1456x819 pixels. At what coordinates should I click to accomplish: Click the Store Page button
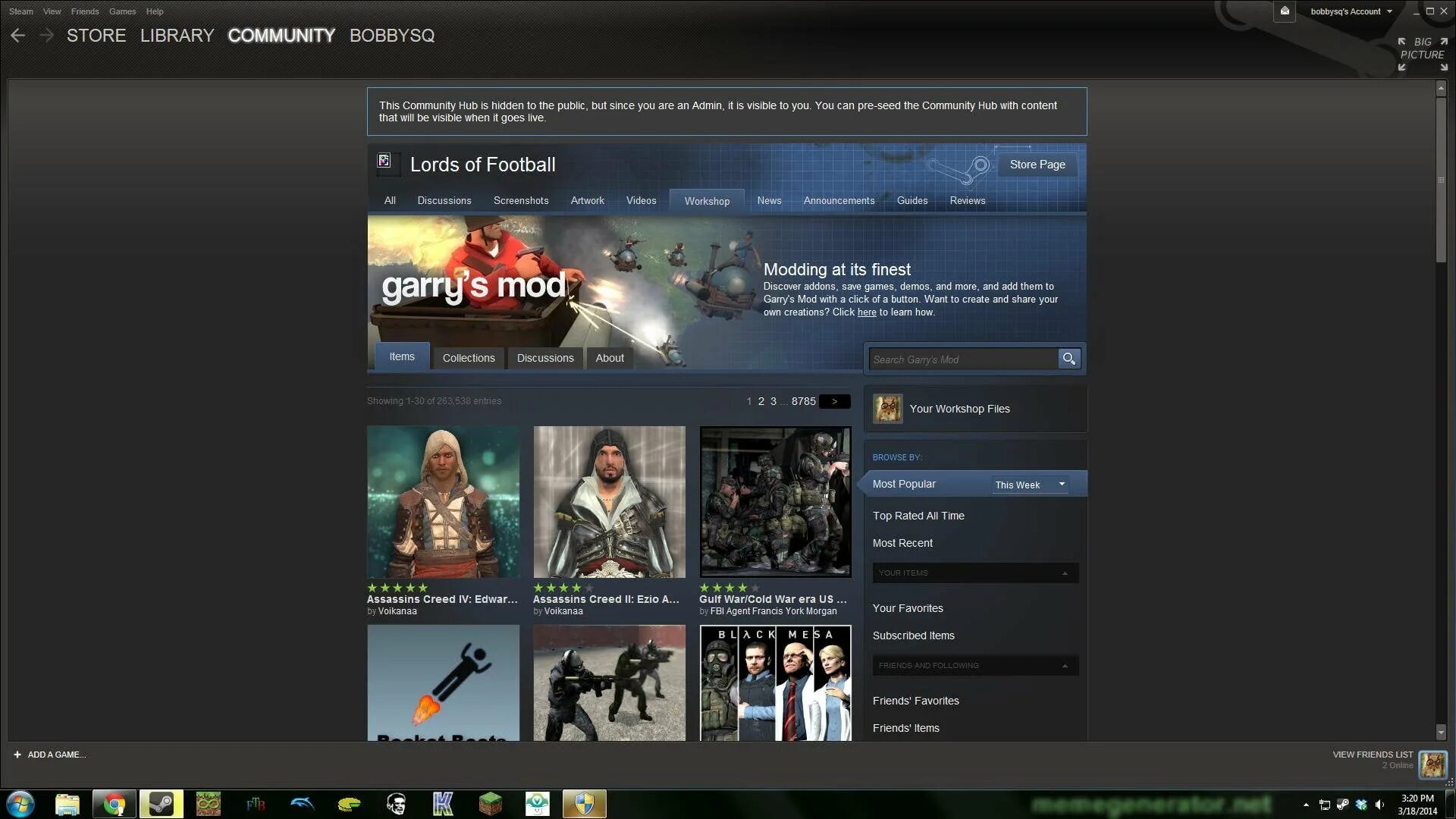(1037, 165)
